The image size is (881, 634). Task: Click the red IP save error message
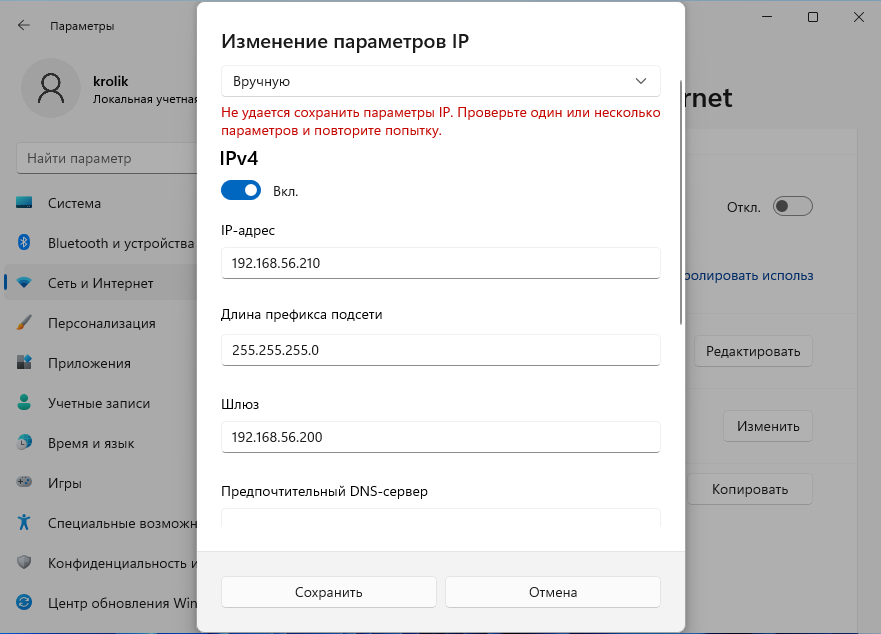tap(440, 121)
